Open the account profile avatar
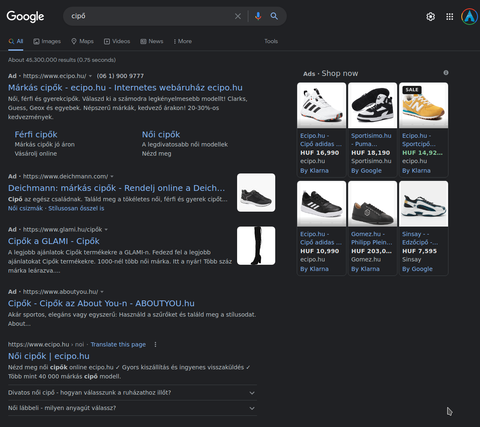 point(469,17)
